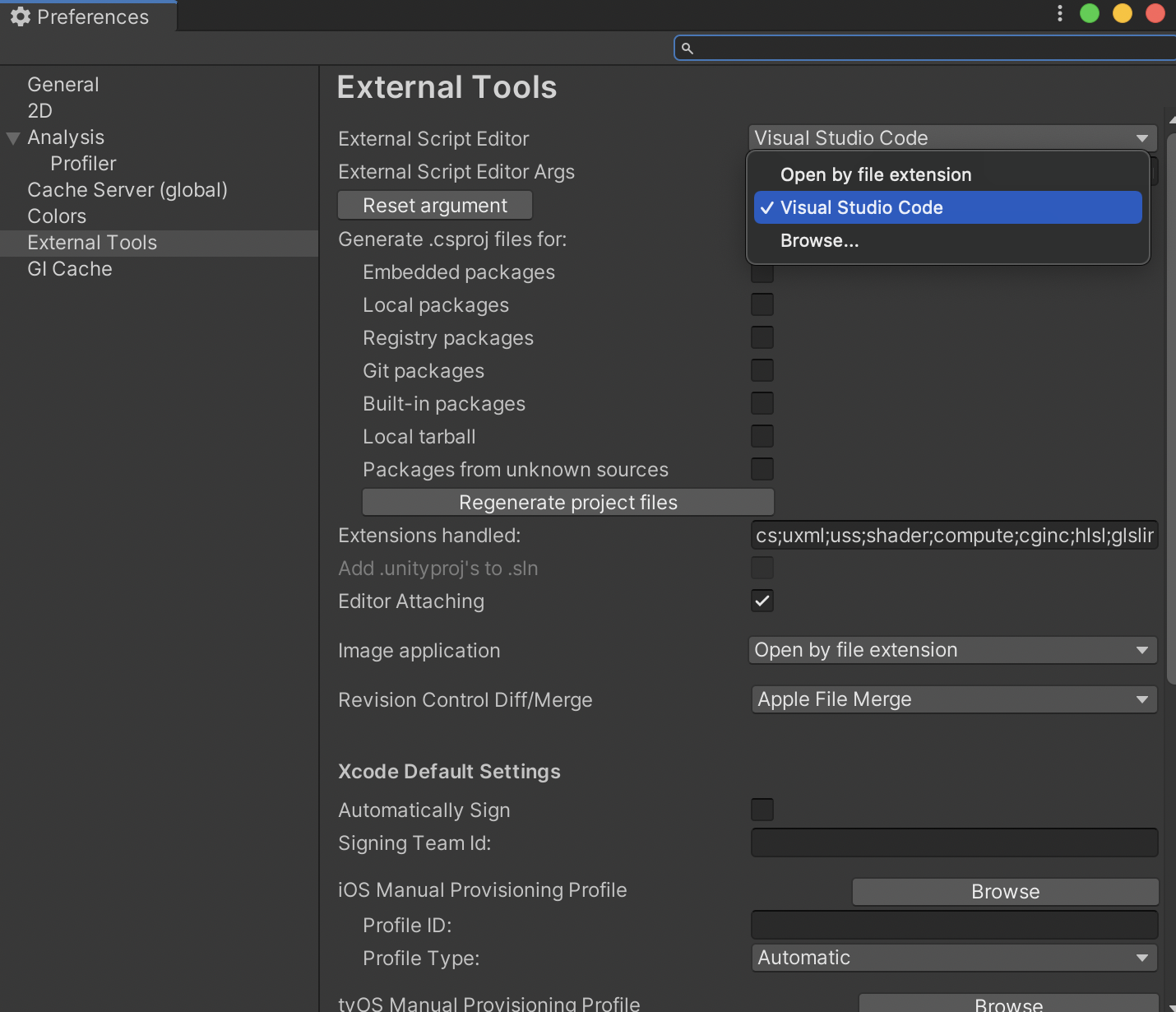The height and width of the screenshot is (1012, 1176).
Task: Click the External Tools heading
Action: [x=447, y=87]
